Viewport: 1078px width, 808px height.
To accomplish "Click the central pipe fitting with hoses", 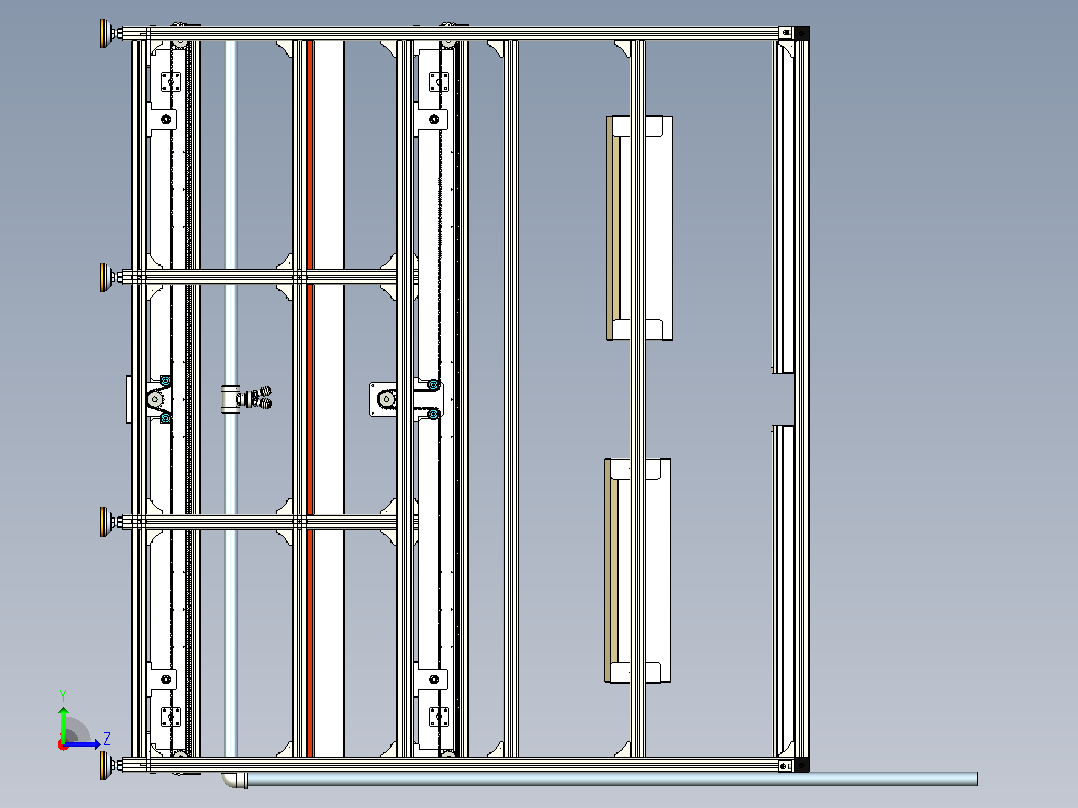I will pyautogui.click(x=246, y=399).
